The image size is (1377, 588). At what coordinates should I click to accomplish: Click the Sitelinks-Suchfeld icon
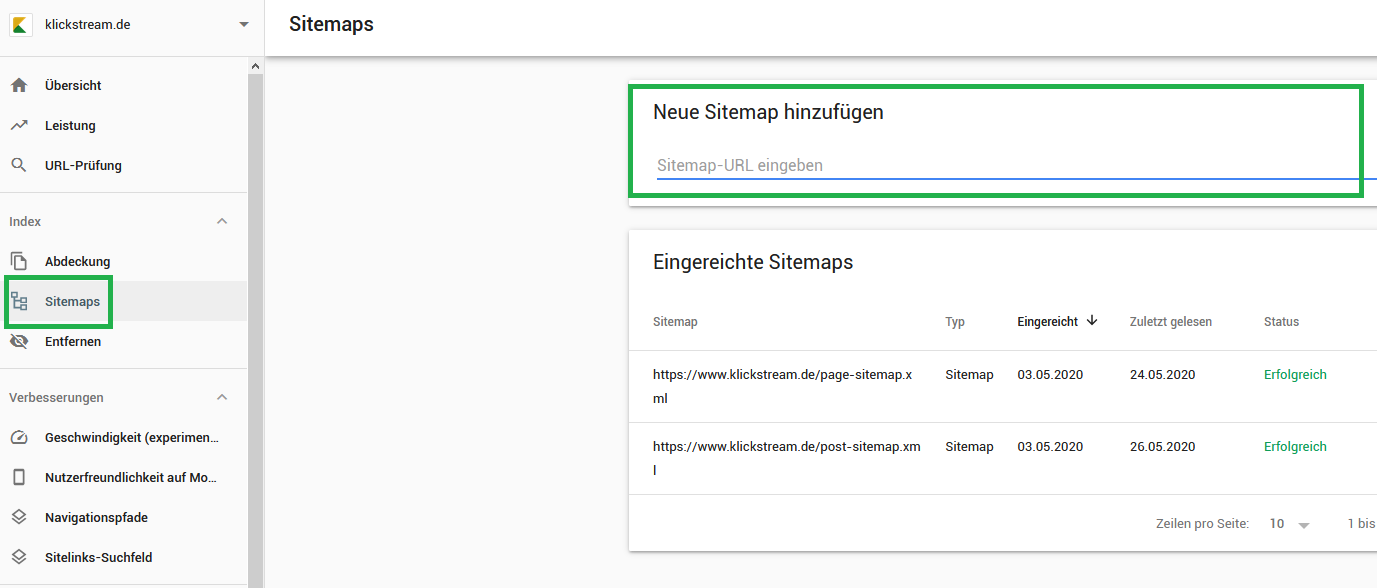pyautogui.click(x=20, y=557)
